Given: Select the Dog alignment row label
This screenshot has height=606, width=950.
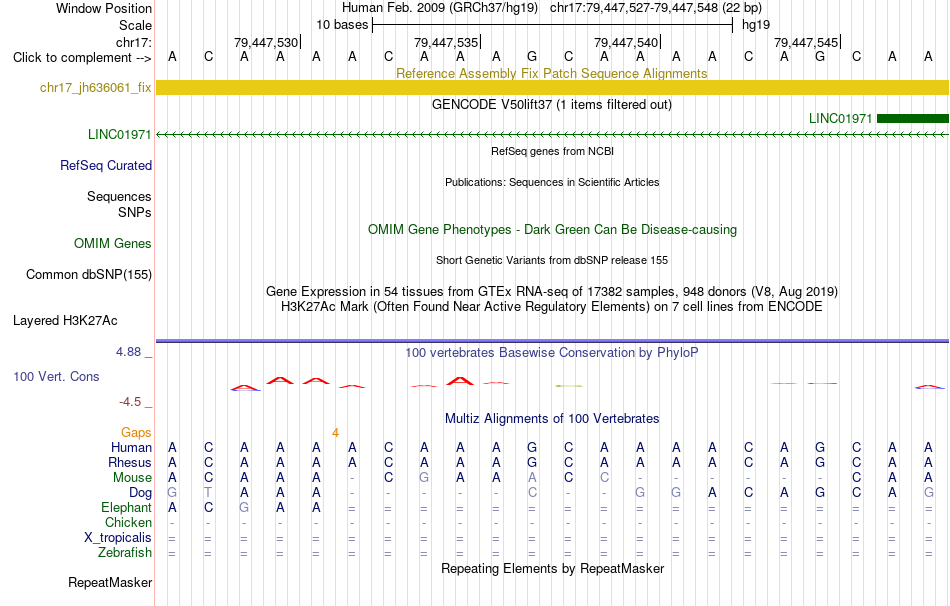Looking at the screenshot, I should pos(141,492).
